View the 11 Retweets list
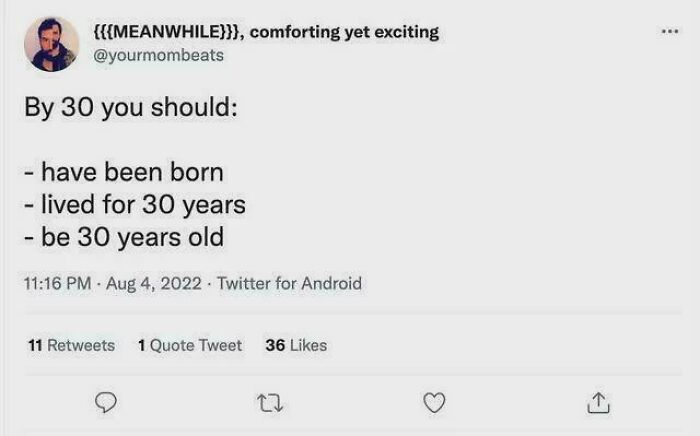The image size is (700, 436). 71,345
